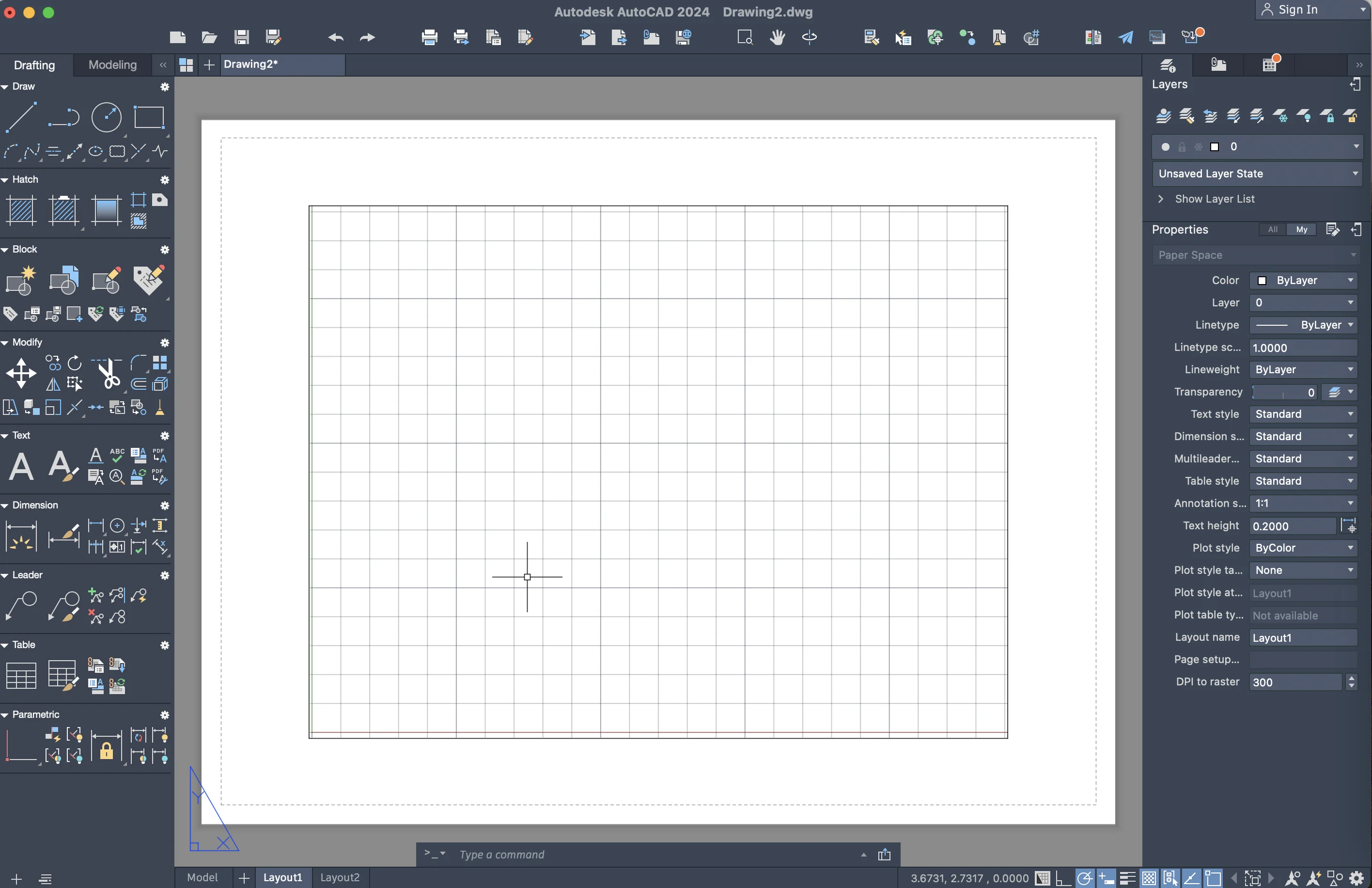Viewport: 1372px width, 888px height.
Task: Click the Type a command input field
Action: (657, 854)
